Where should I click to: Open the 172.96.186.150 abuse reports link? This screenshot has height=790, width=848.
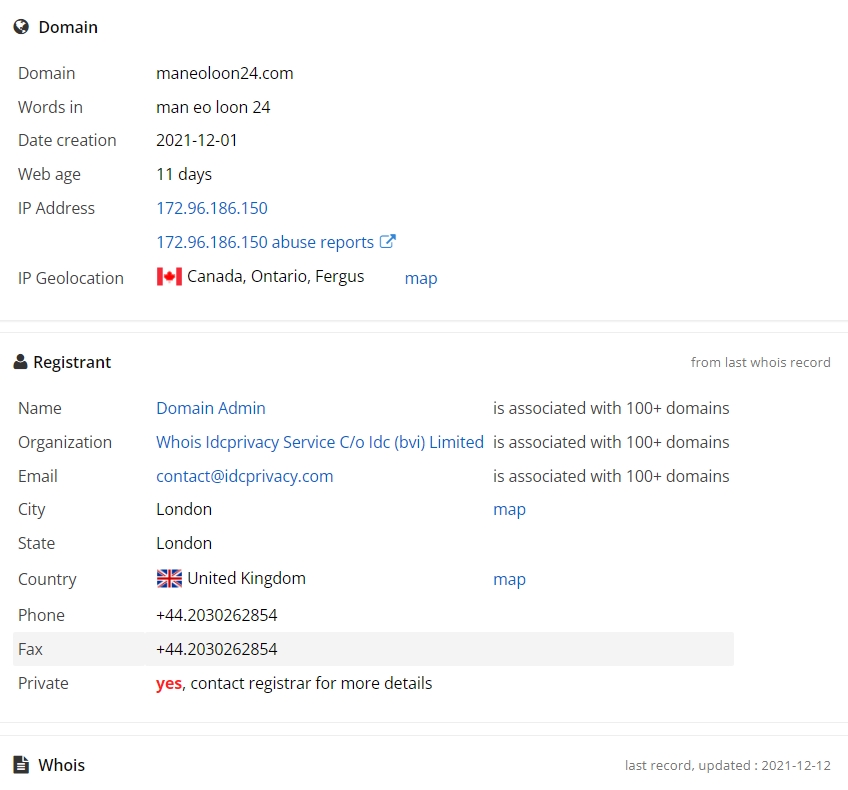pos(265,242)
